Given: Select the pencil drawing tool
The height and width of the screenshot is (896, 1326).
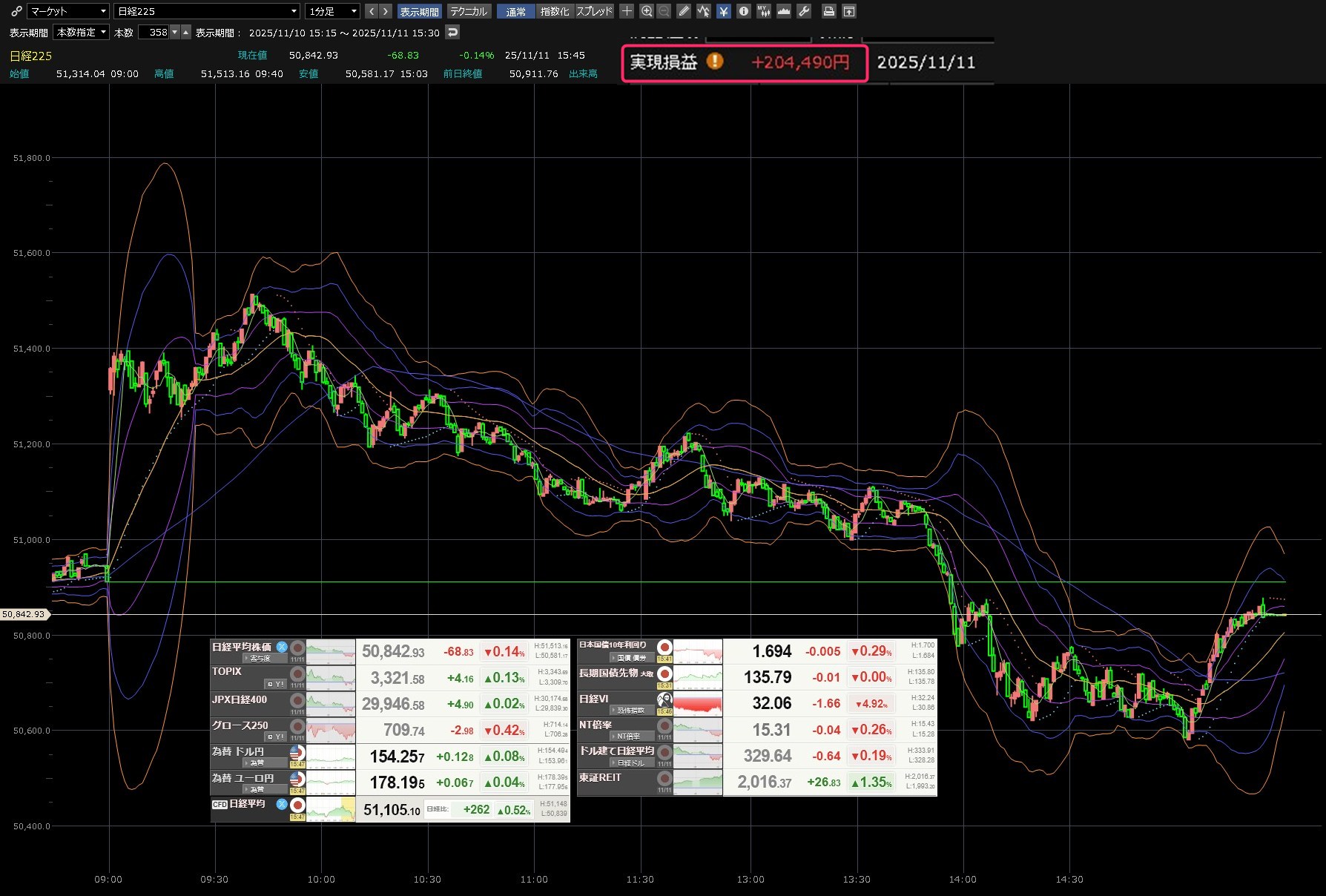Looking at the screenshot, I should (x=684, y=11).
